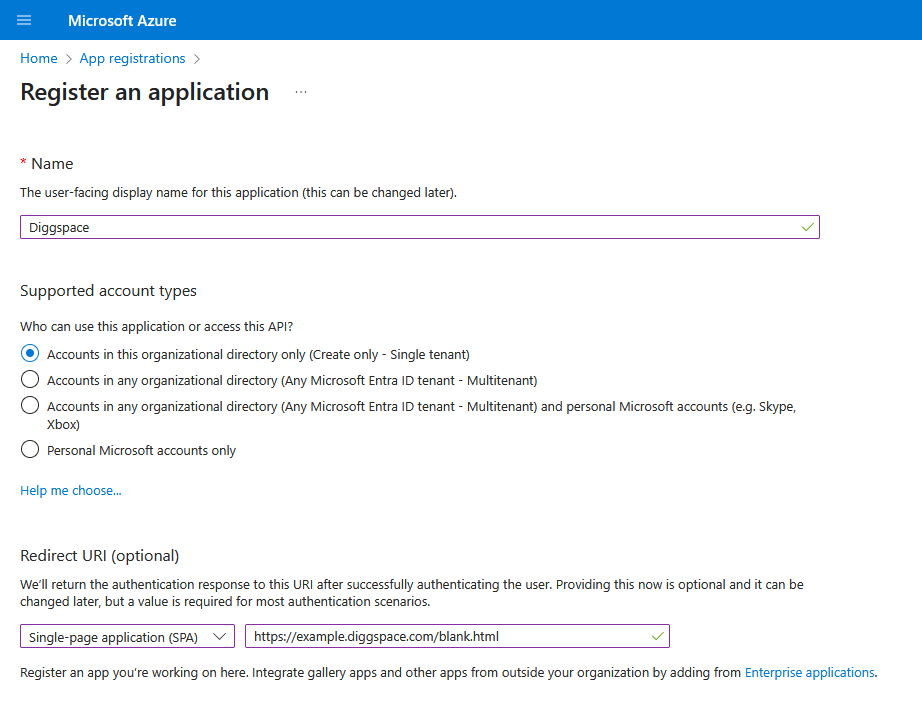Screen dimensions: 922x703
Task: Click the Name label
Action: click(52, 164)
